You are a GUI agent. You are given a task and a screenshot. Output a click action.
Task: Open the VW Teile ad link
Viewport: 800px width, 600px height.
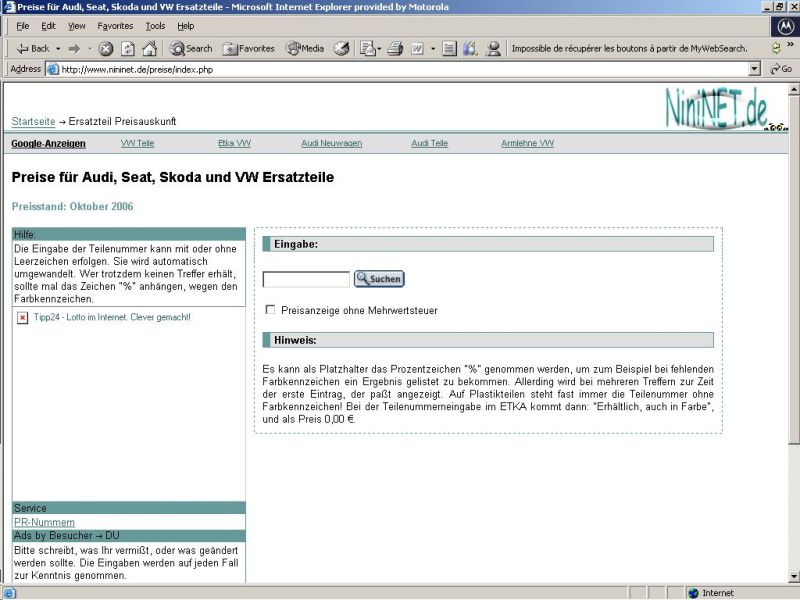pyautogui.click(x=137, y=143)
